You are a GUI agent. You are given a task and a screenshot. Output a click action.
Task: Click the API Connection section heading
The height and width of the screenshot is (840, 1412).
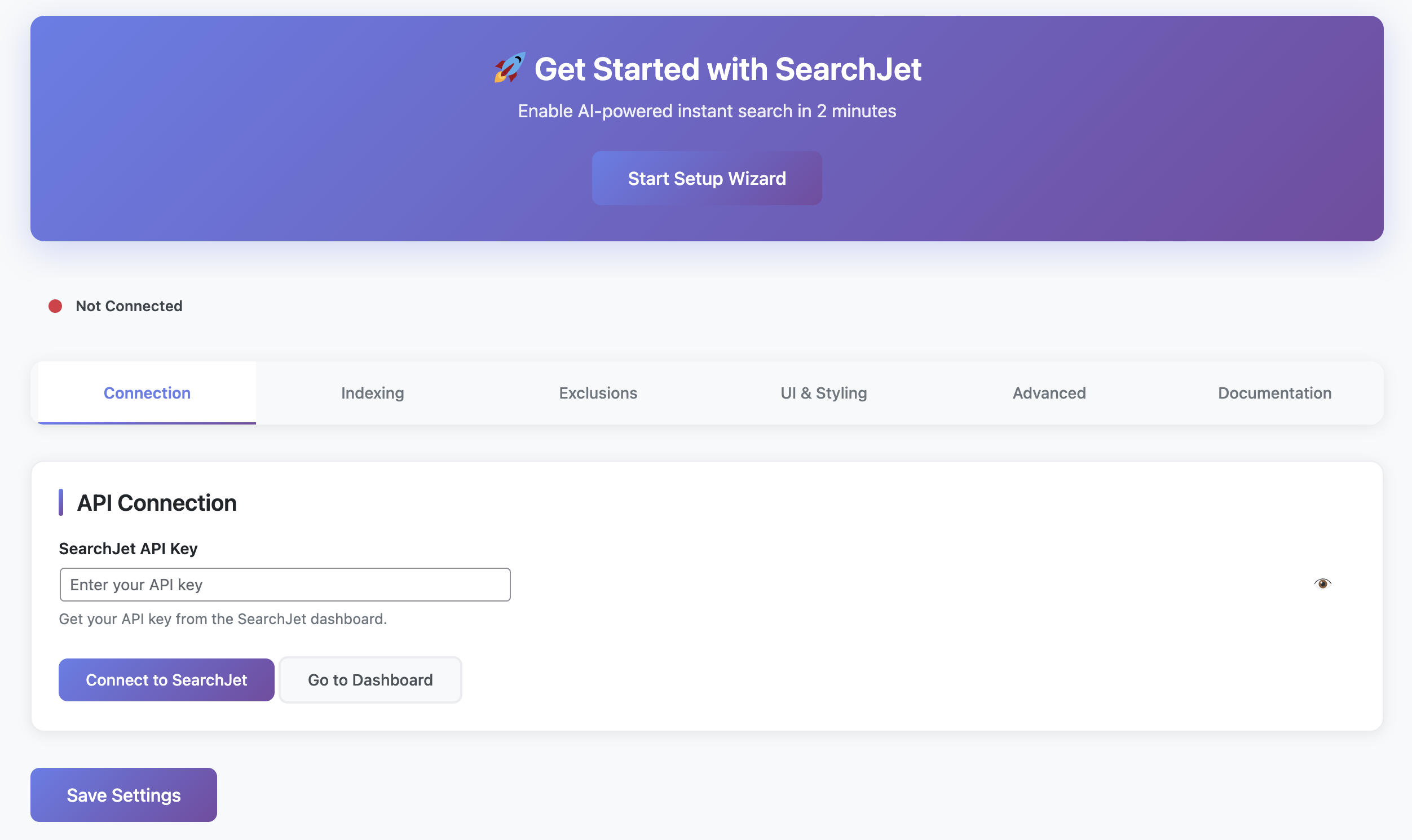157,502
